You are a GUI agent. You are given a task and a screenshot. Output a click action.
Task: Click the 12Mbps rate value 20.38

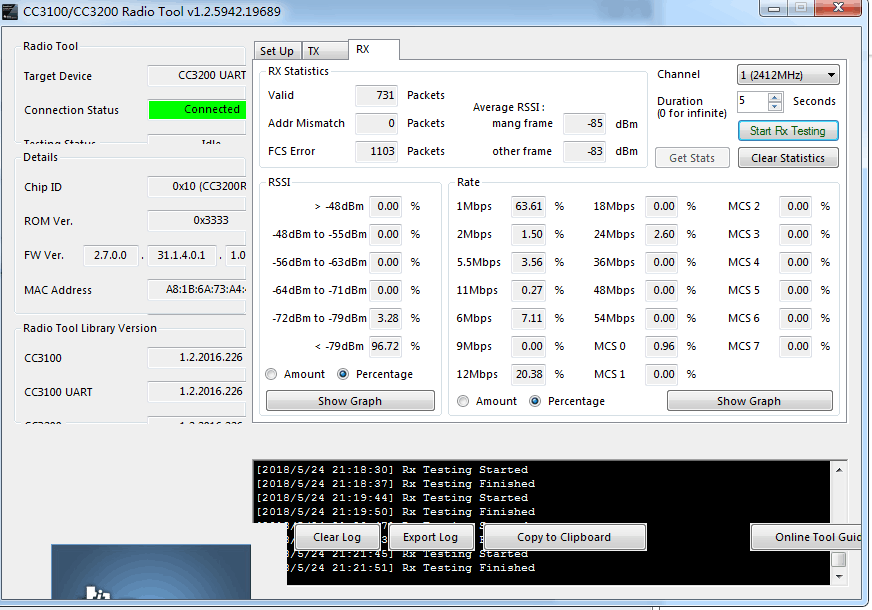(x=528, y=374)
